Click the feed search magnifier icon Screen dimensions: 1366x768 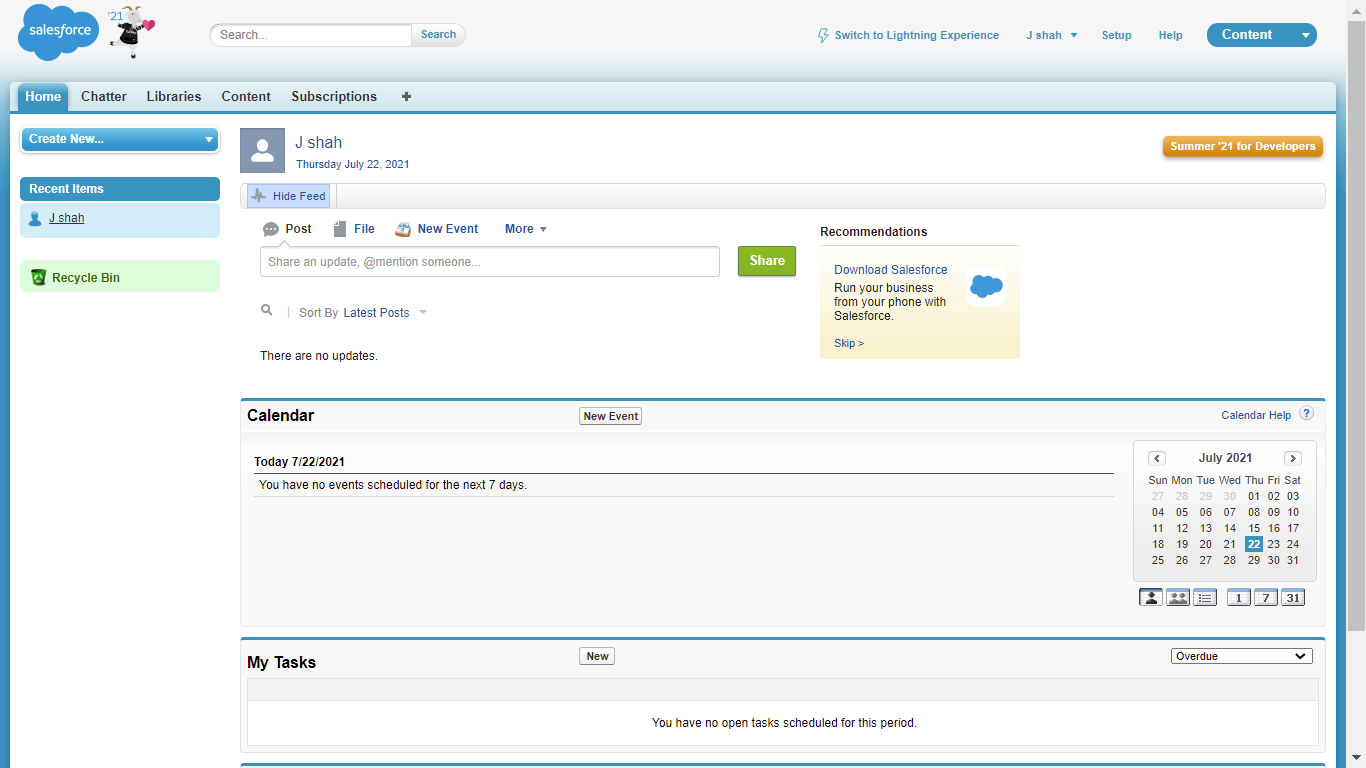coord(267,311)
